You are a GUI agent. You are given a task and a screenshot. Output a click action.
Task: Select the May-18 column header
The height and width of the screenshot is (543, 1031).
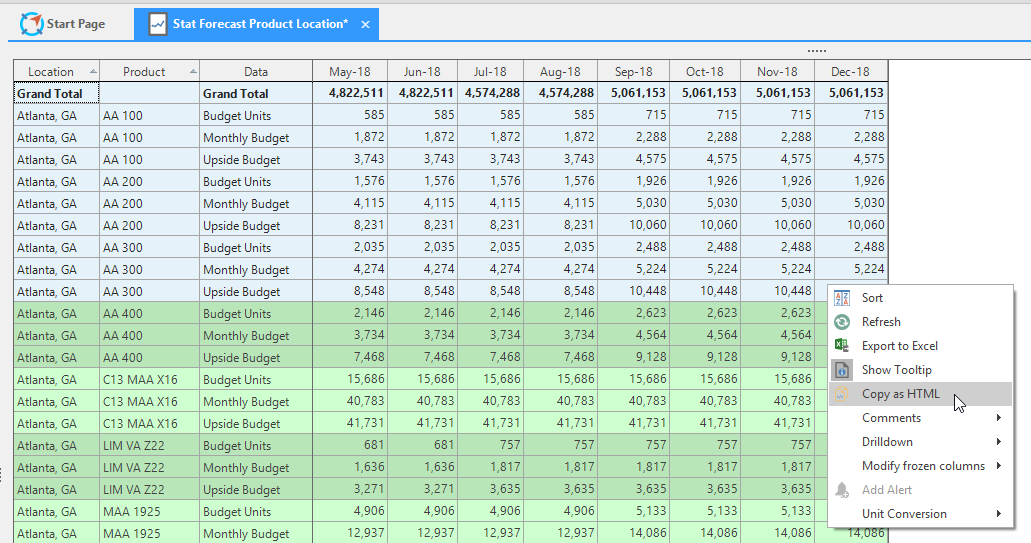[350, 72]
